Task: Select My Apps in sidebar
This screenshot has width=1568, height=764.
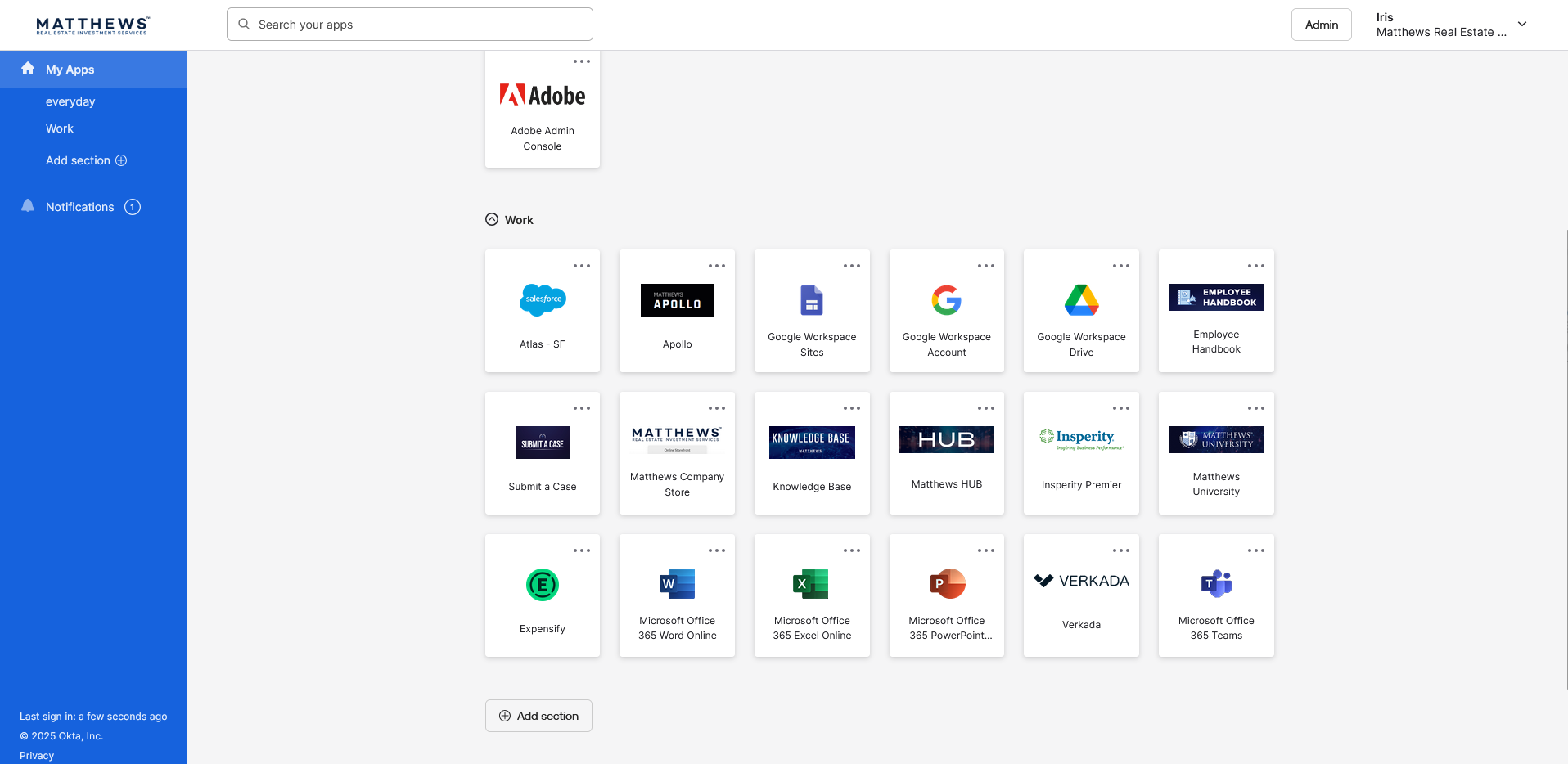Action: click(x=93, y=70)
